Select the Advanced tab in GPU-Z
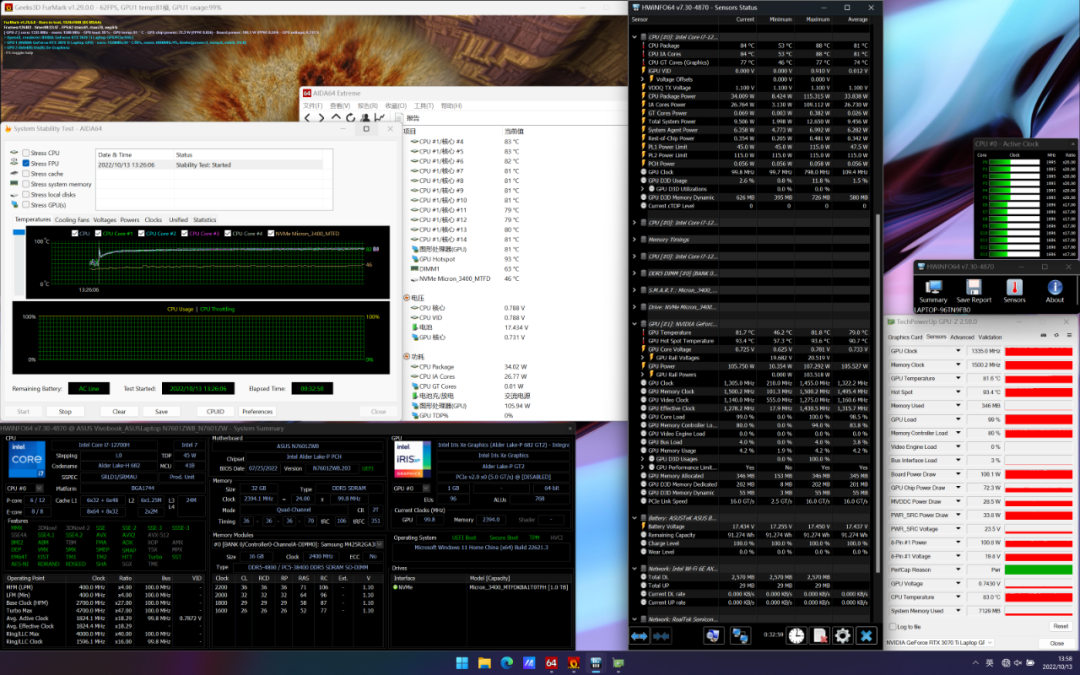 pyautogui.click(x=962, y=337)
